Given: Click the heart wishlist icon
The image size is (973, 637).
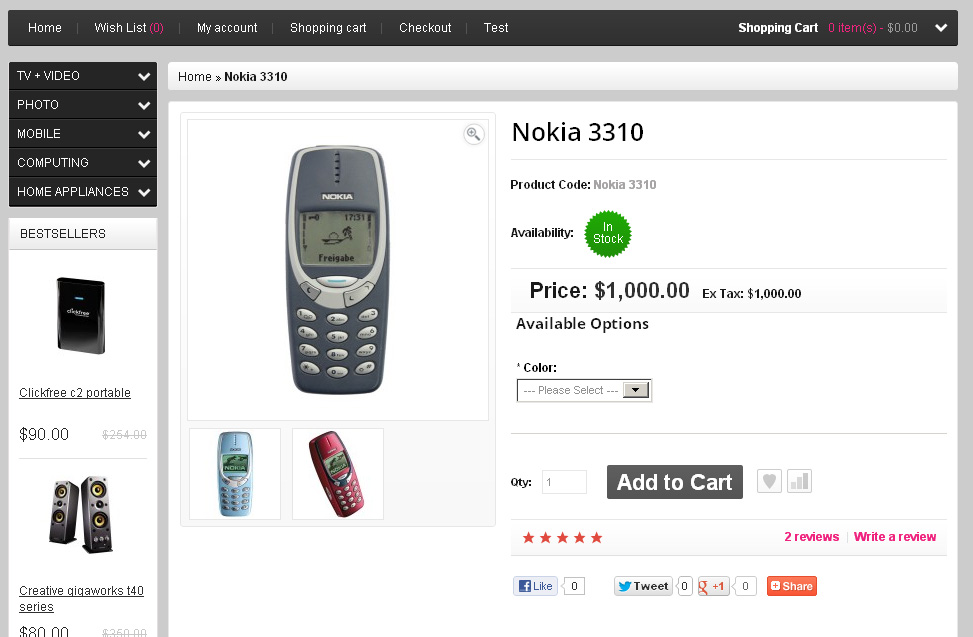Looking at the screenshot, I should (768, 482).
